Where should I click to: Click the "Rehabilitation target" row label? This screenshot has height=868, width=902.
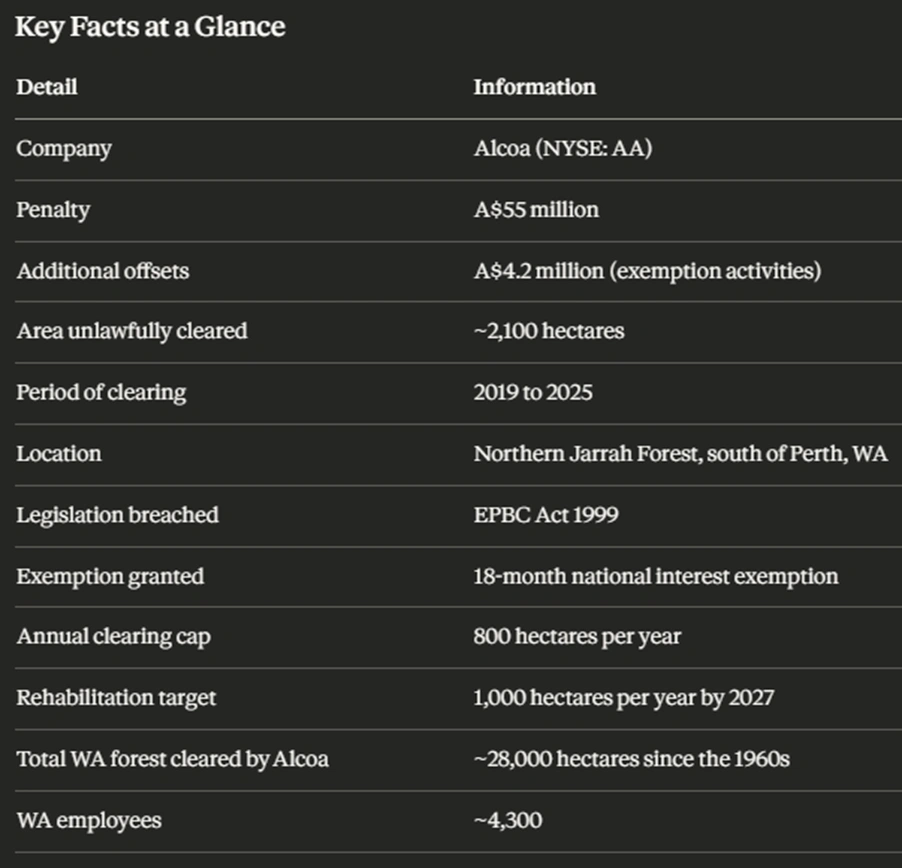116,698
